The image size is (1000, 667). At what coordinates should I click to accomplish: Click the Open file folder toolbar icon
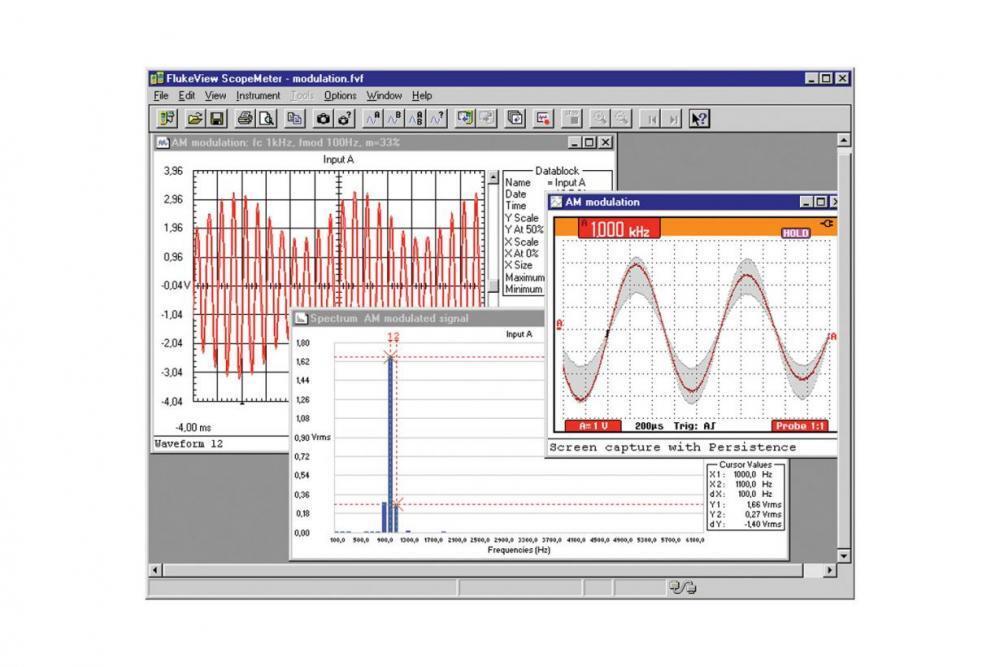195,119
